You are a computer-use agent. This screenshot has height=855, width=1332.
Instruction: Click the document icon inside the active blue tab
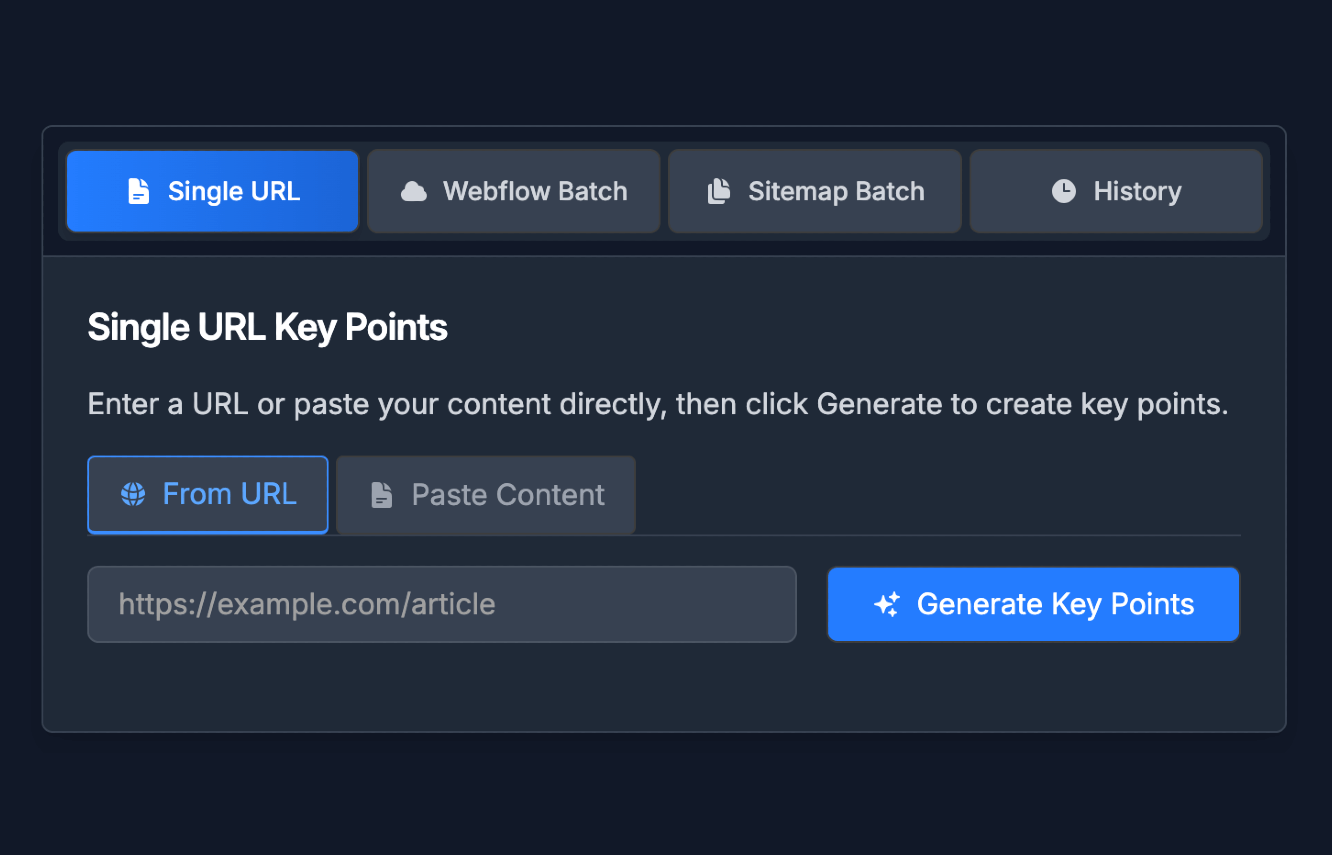click(141, 190)
